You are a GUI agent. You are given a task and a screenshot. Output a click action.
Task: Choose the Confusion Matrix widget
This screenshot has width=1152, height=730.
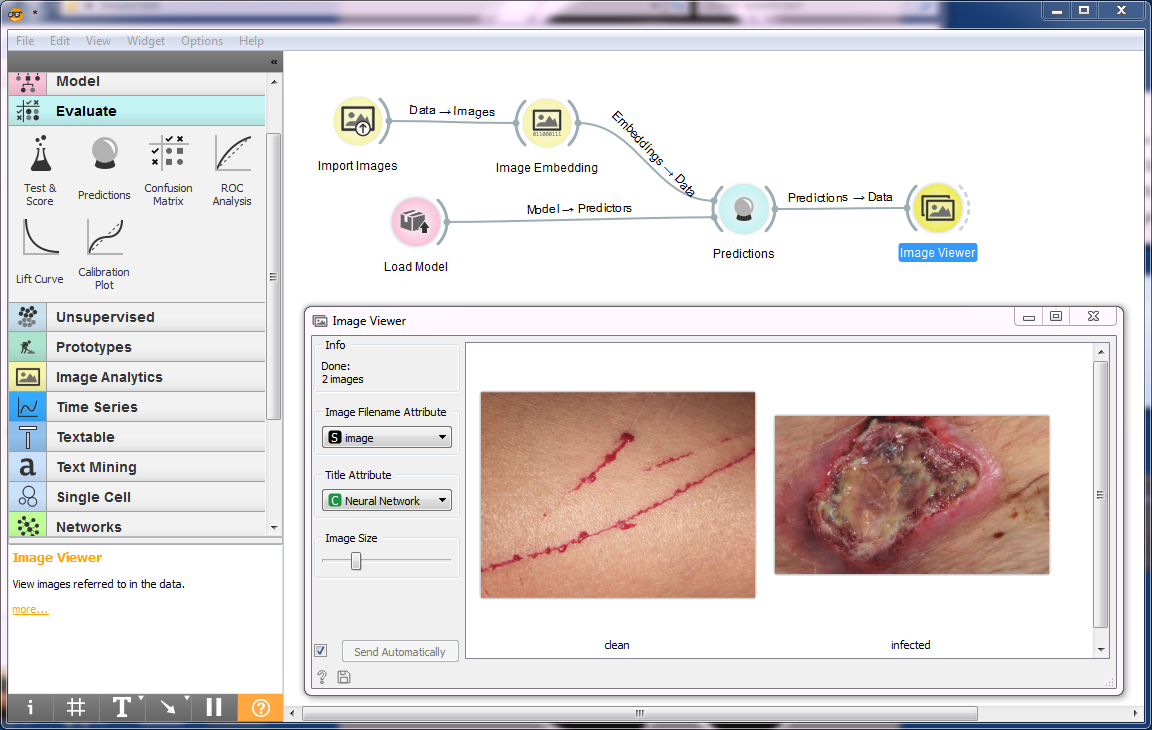point(168,170)
